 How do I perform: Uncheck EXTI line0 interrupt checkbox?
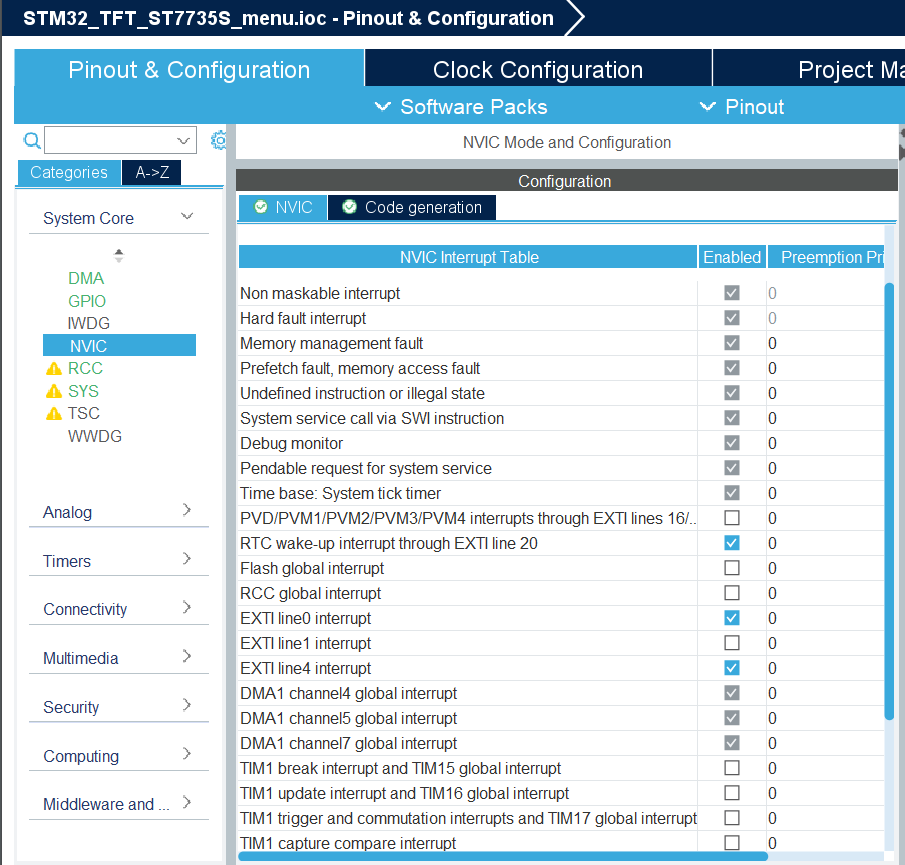(x=732, y=618)
